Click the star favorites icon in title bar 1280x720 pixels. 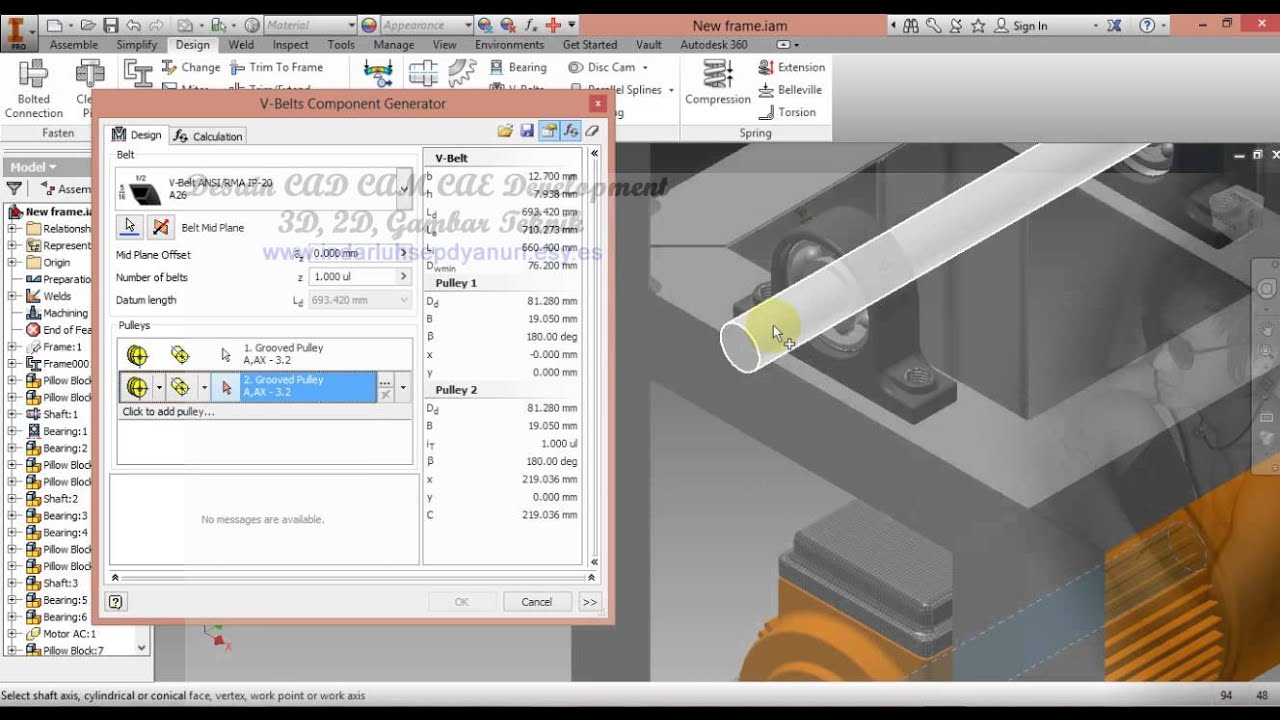tap(978, 26)
